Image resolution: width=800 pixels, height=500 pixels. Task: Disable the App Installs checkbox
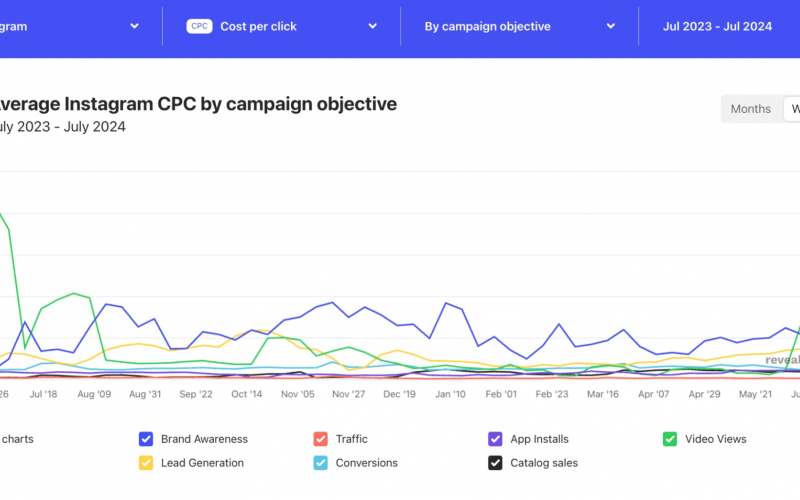coord(494,439)
